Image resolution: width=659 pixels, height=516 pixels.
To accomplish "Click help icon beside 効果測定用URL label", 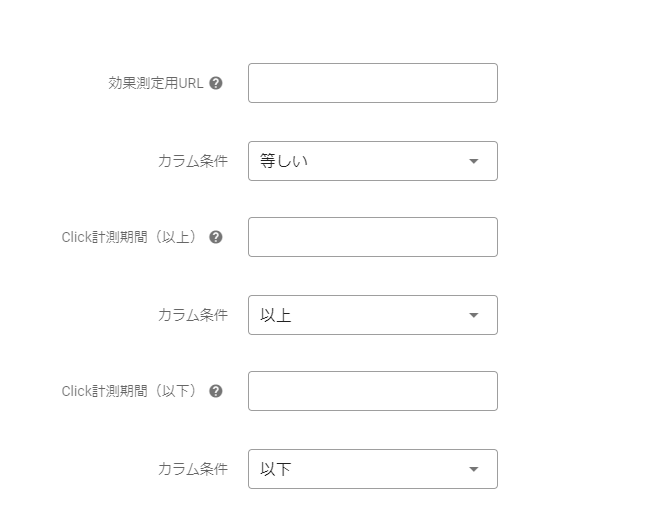I will (216, 83).
